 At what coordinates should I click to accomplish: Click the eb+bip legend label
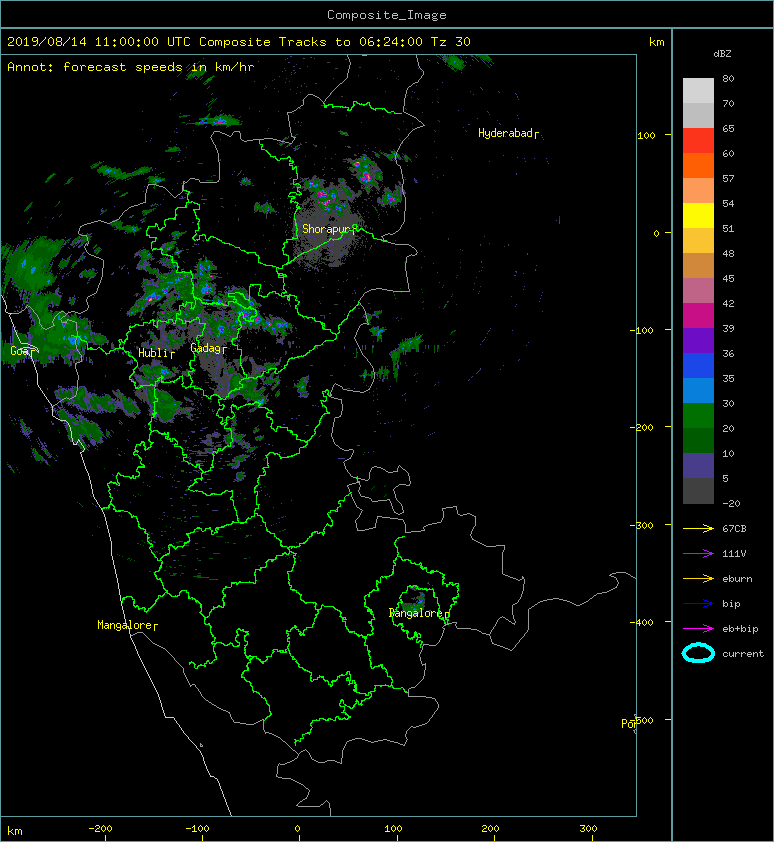[740, 629]
